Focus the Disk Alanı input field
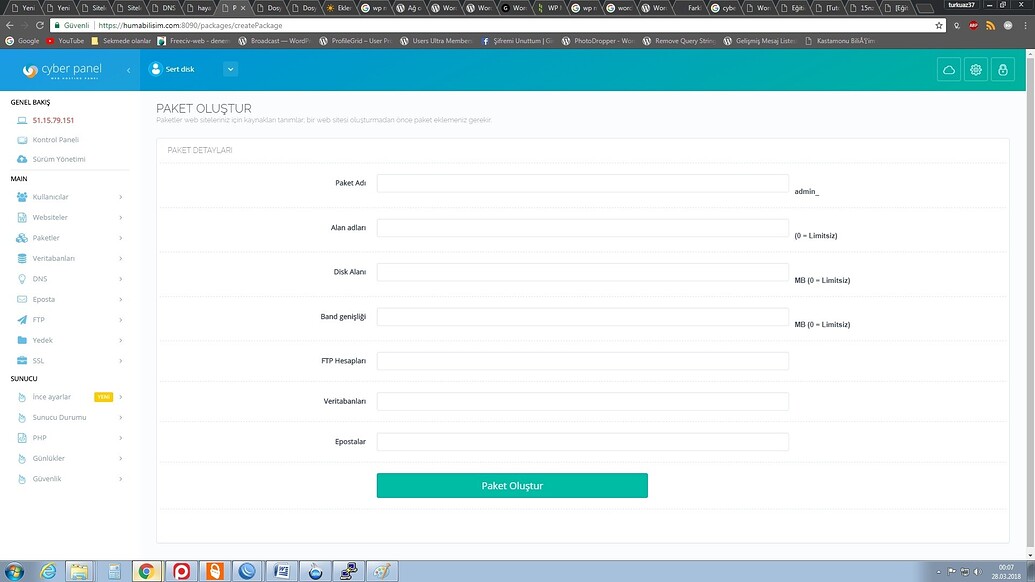The image size is (1035, 582). [582, 272]
